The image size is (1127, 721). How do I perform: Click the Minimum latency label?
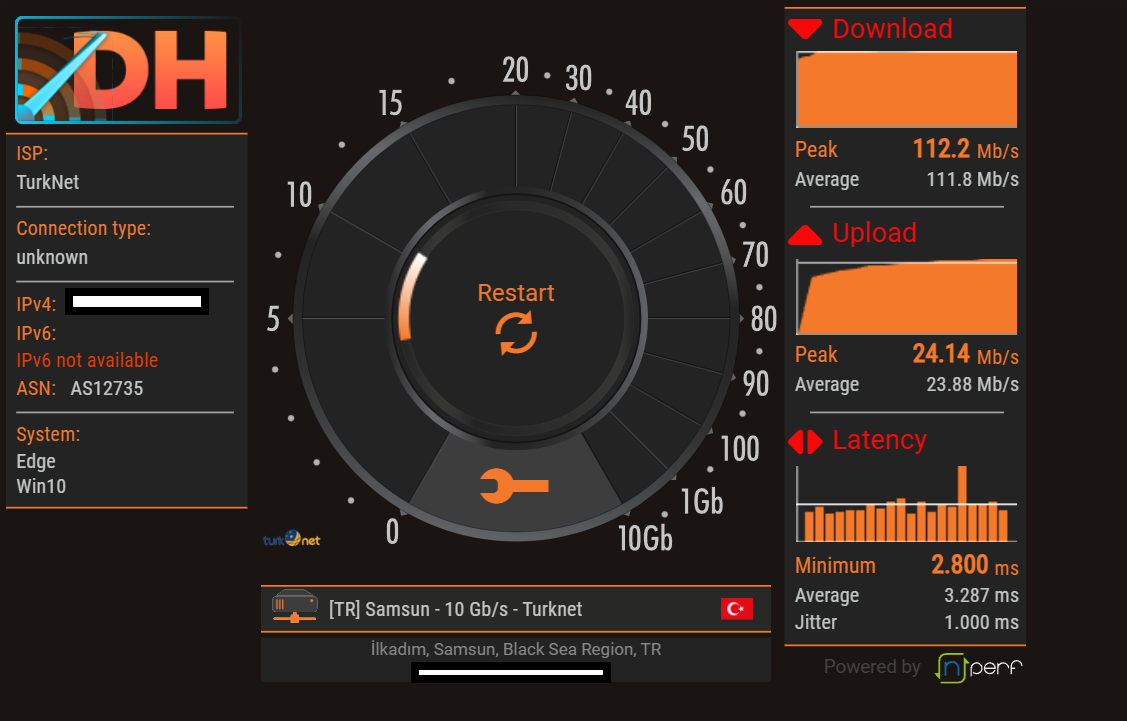(x=835, y=566)
